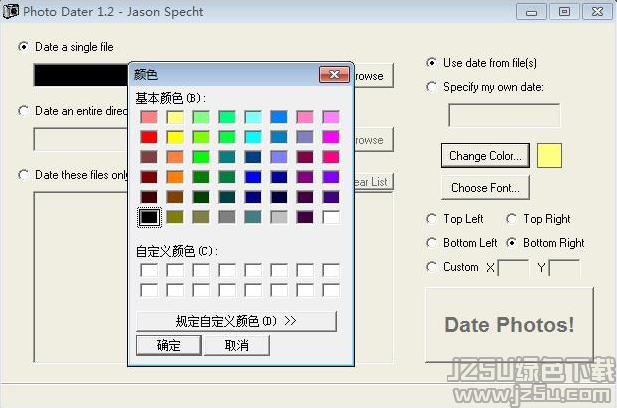Pick the pure red basic color swatch
Image resolution: width=617 pixels, height=408 pixels.
(149, 137)
